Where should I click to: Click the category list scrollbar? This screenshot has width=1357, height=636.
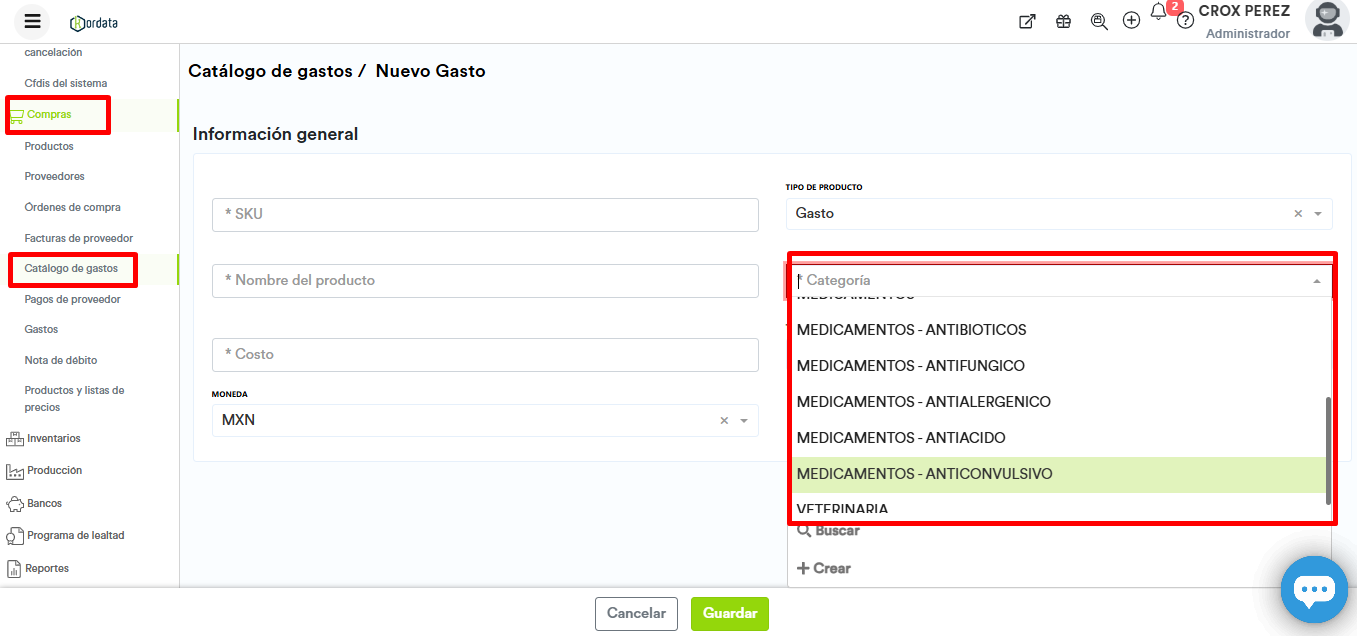pos(1328,450)
